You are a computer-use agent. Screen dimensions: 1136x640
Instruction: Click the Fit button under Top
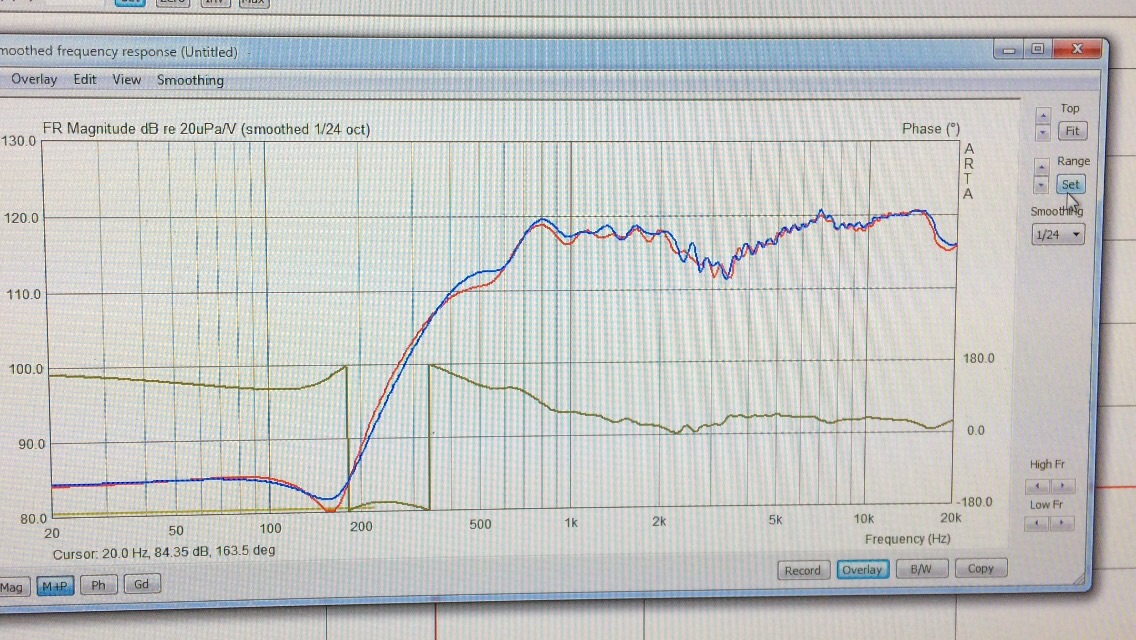(x=1072, y=131)
